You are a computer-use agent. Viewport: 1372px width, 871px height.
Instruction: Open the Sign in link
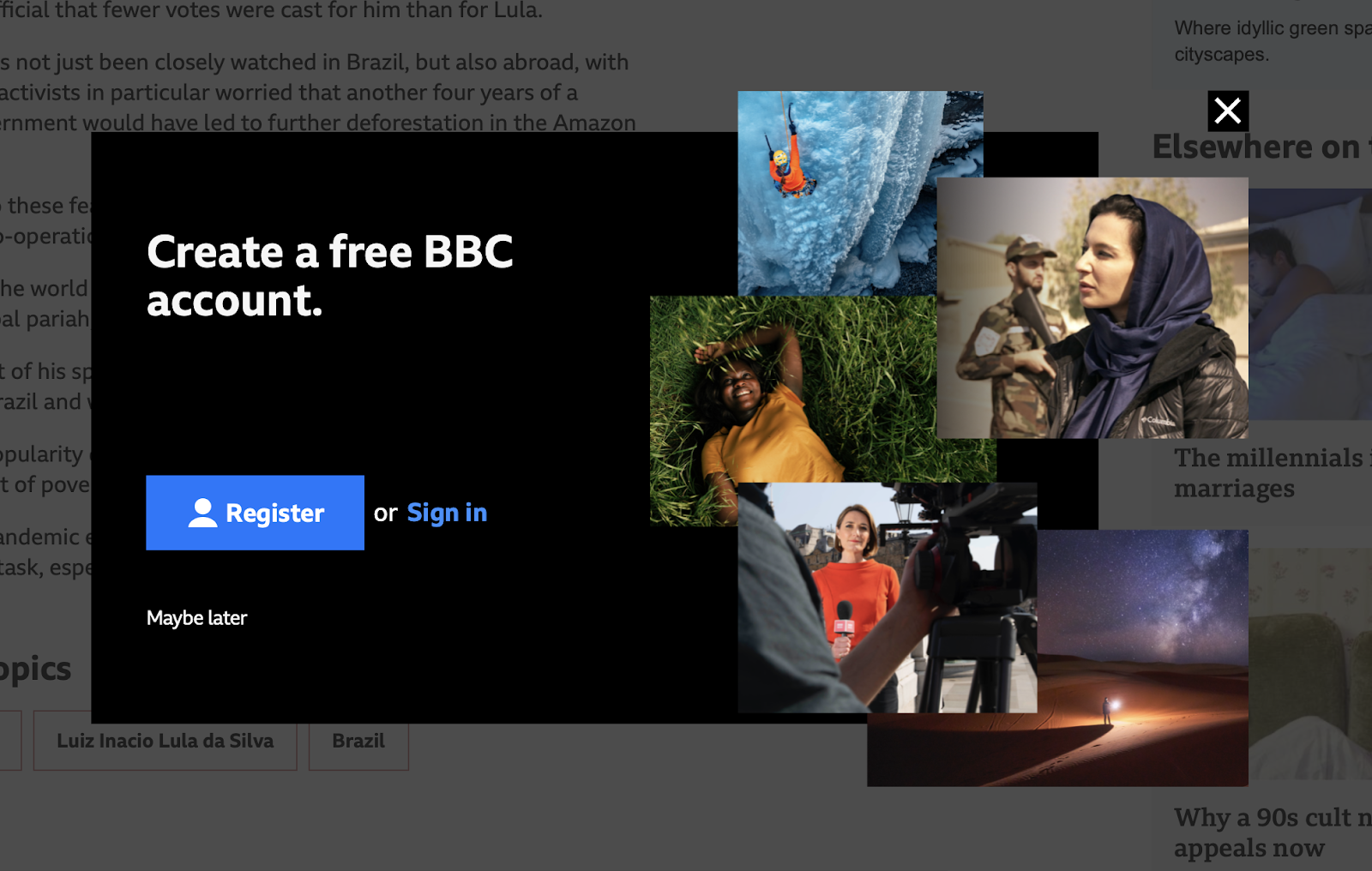pos(447,513)
